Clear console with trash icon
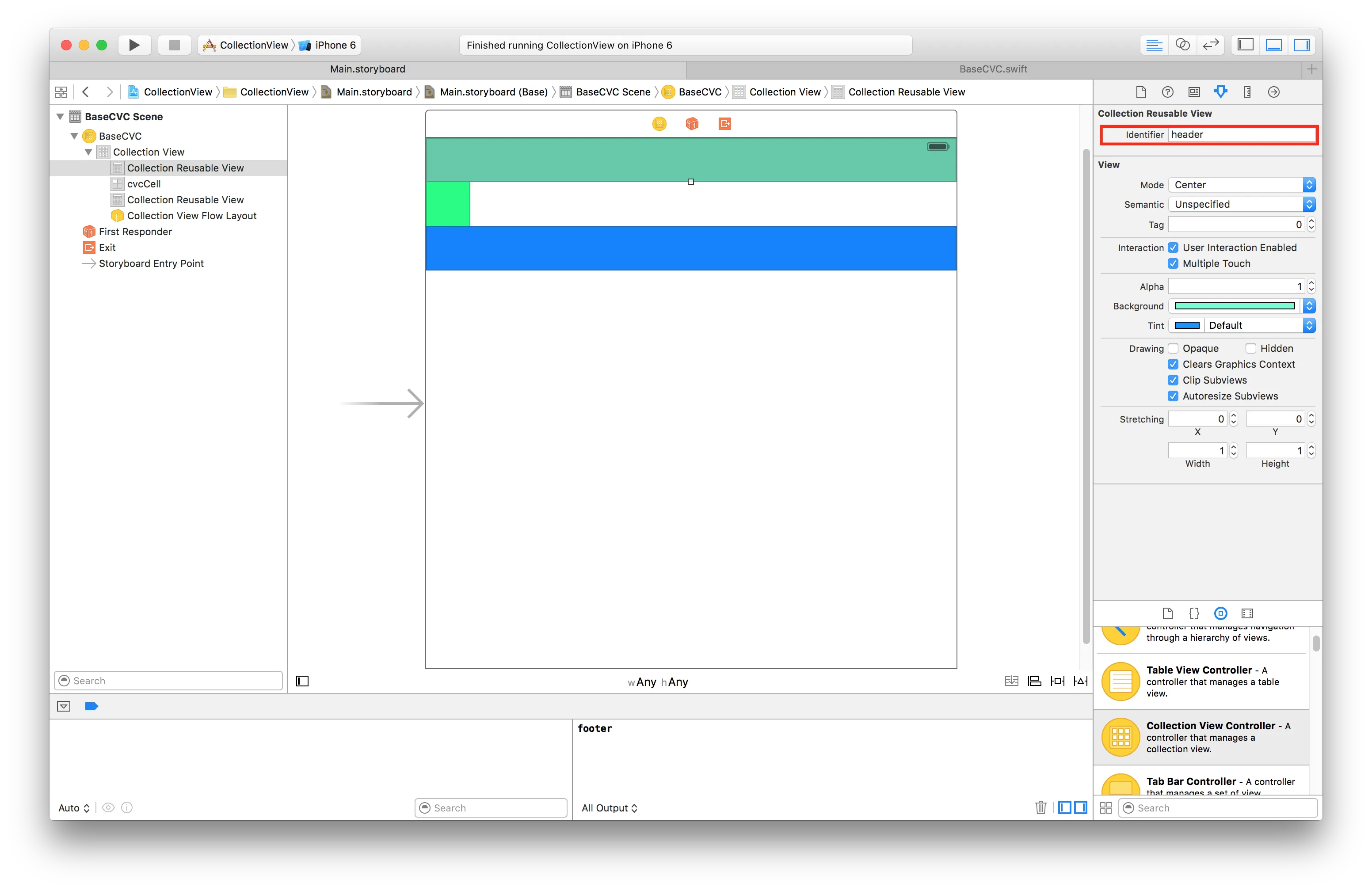 coord(1040,807)
